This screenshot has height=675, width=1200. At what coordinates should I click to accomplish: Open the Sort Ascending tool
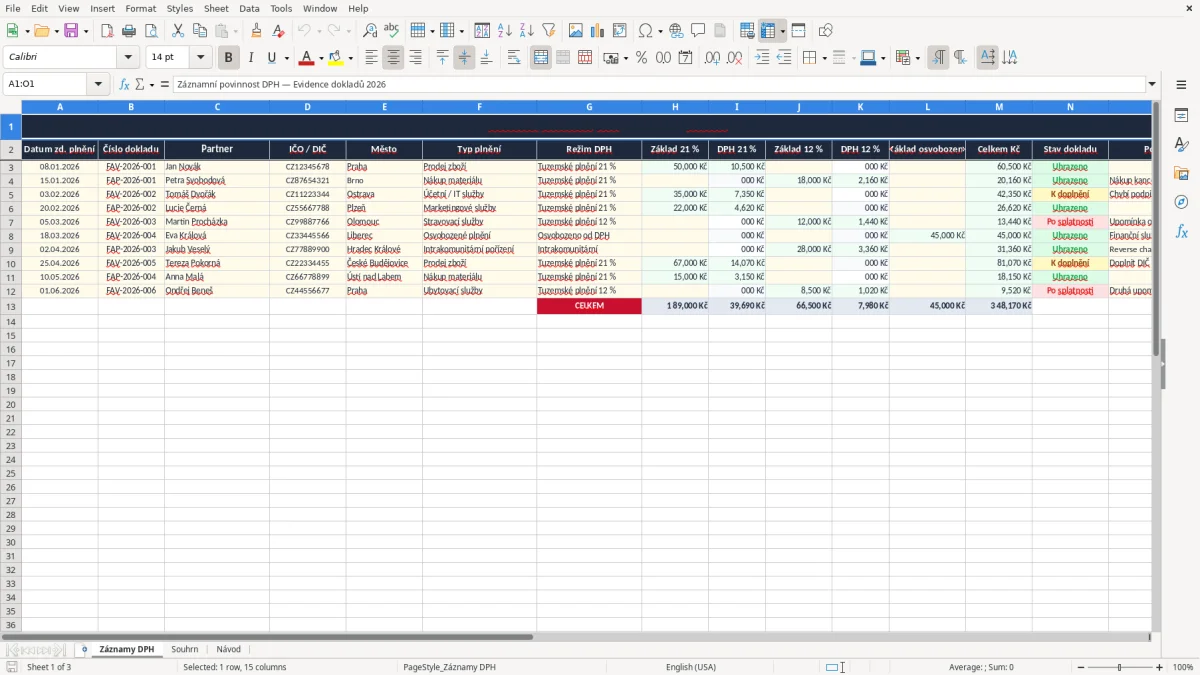[x=504, y=31]
